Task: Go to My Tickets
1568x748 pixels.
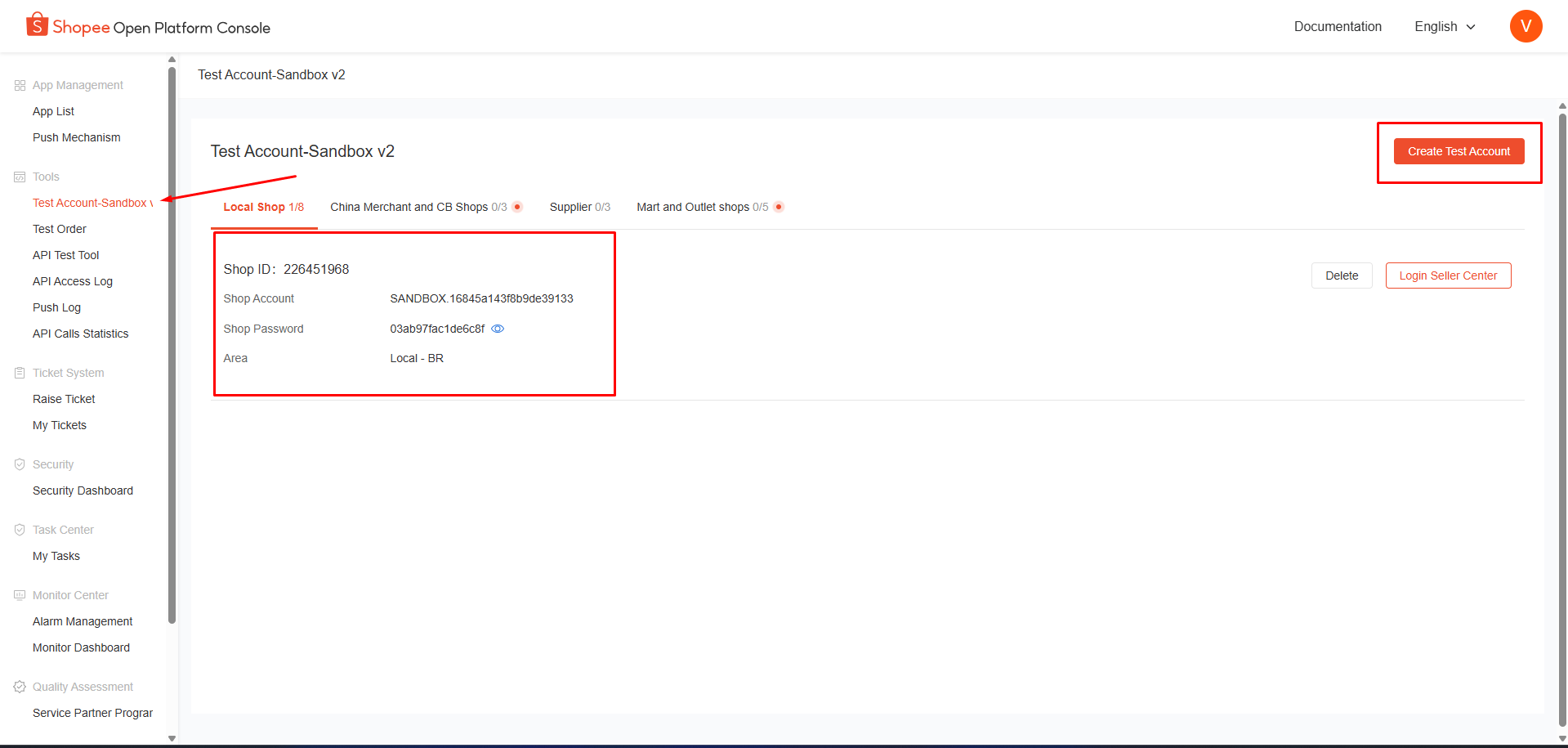Action: (x=60, y=425)
